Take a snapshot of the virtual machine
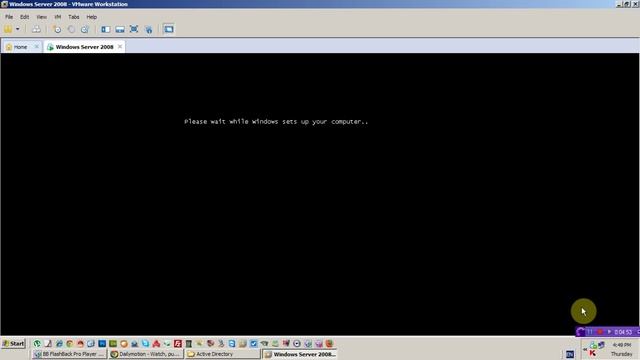640x360 pixels. pos(57,29)
